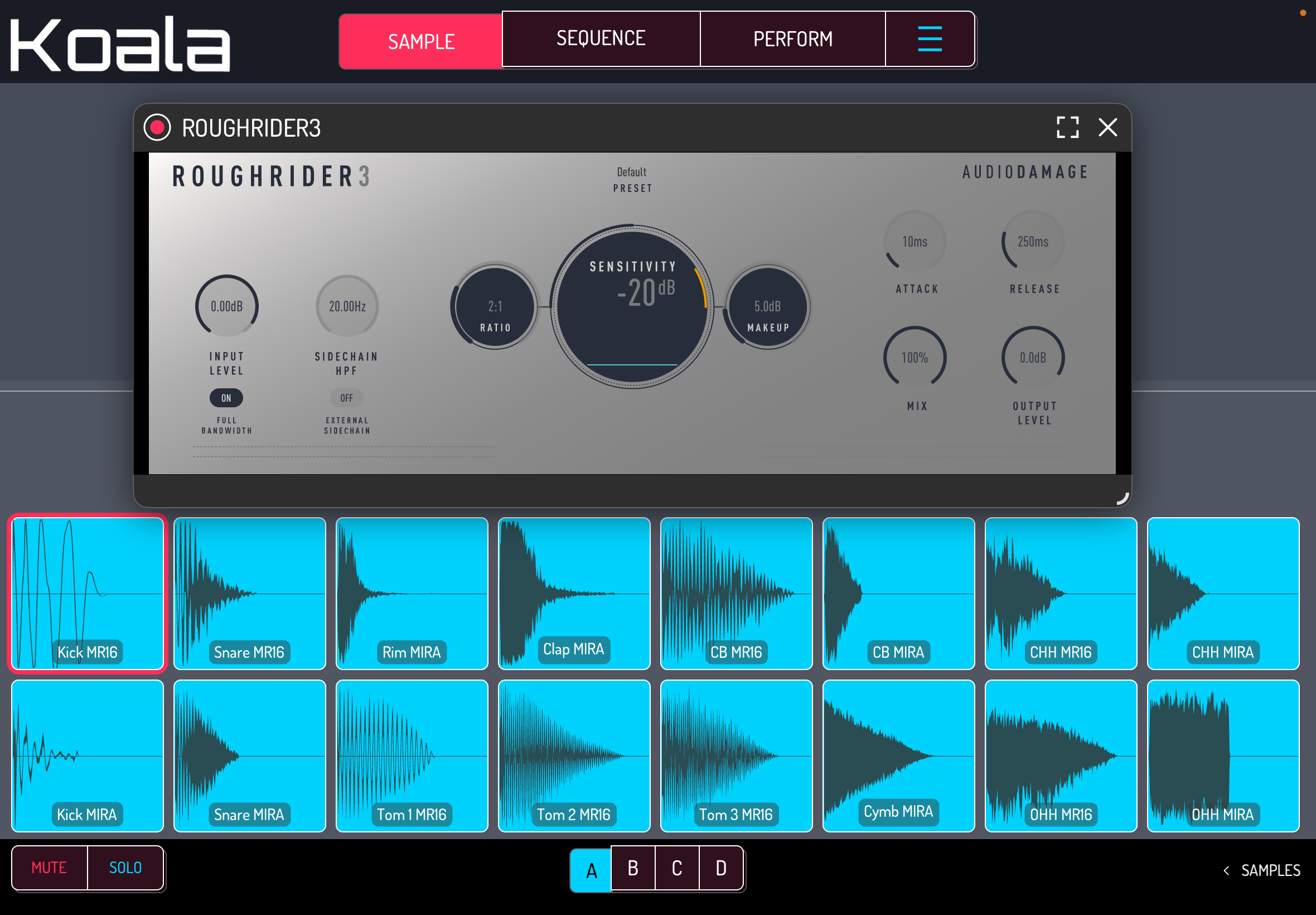Select the Rim MIRA pad

[412, 594]
